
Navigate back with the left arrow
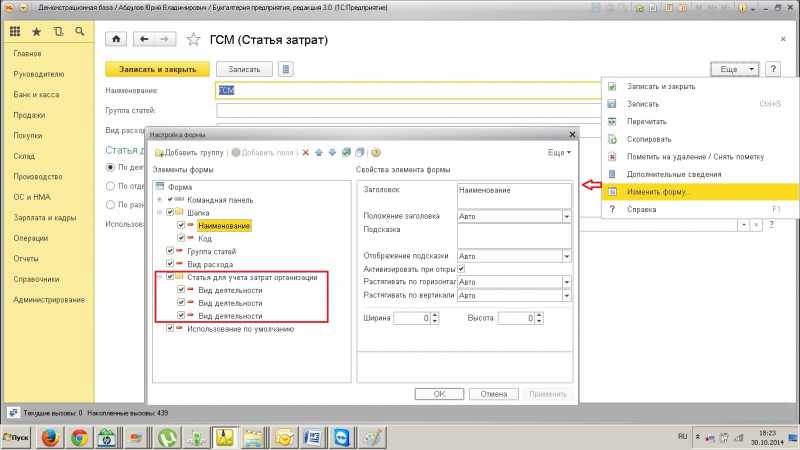click(x=144, y=39)
